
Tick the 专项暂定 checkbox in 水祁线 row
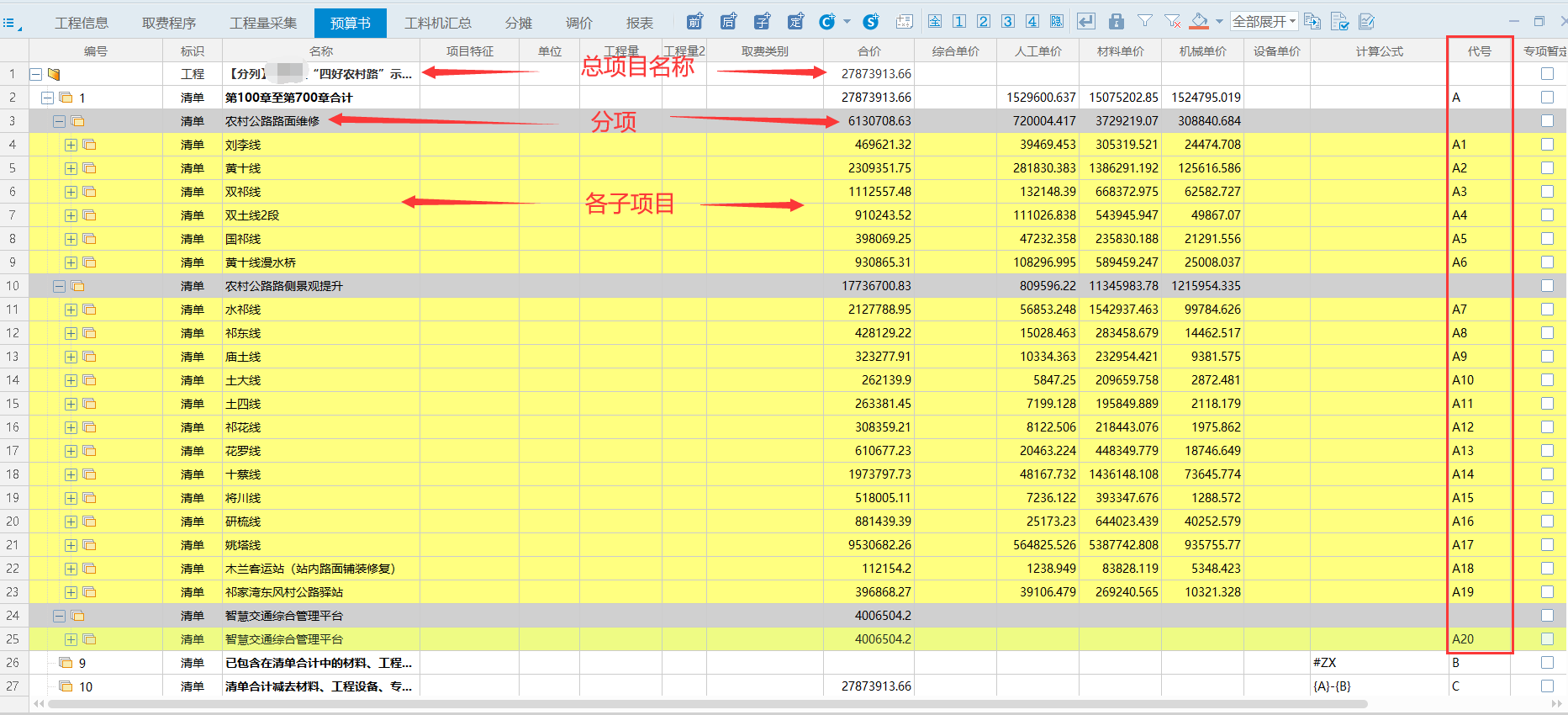click(x=1547, y=310)
